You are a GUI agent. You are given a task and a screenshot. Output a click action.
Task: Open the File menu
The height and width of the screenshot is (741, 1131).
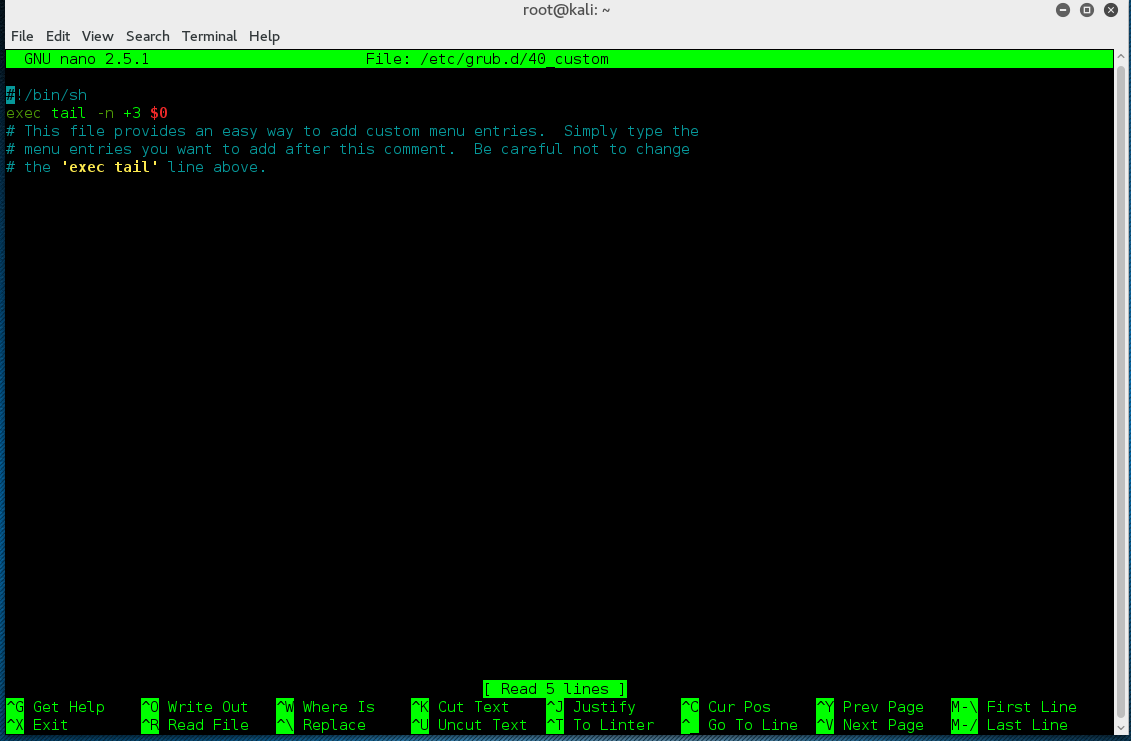point(22,36)
